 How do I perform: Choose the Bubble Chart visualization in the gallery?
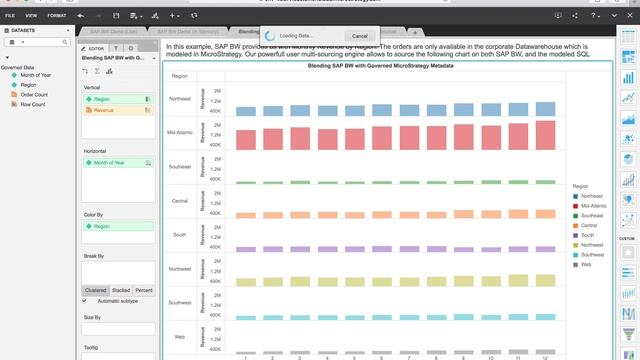628,139
